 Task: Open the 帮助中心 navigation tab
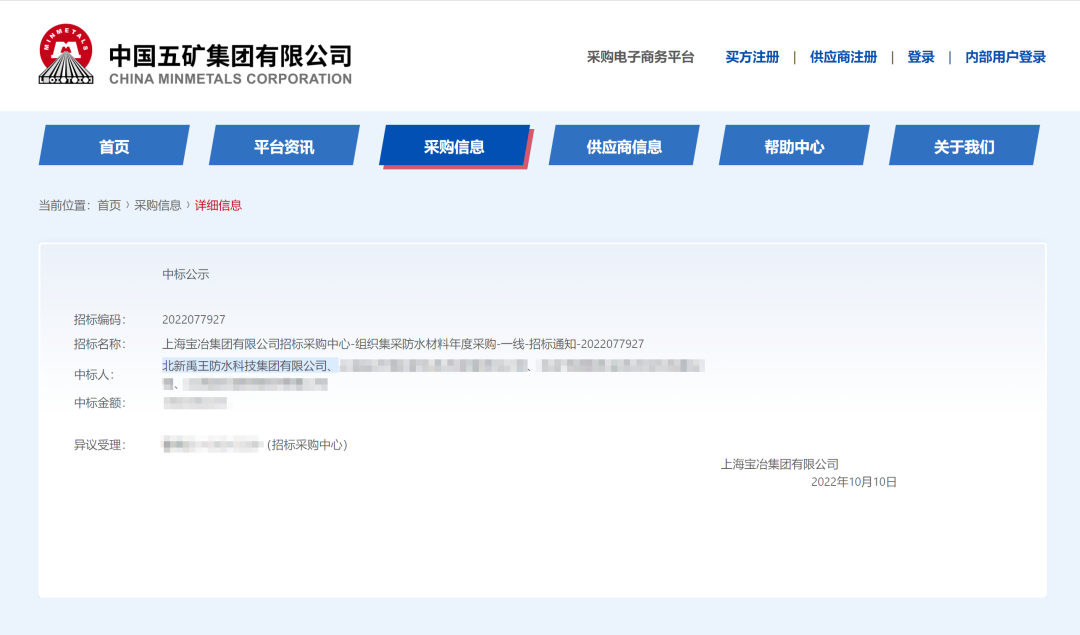pos(794,145)
